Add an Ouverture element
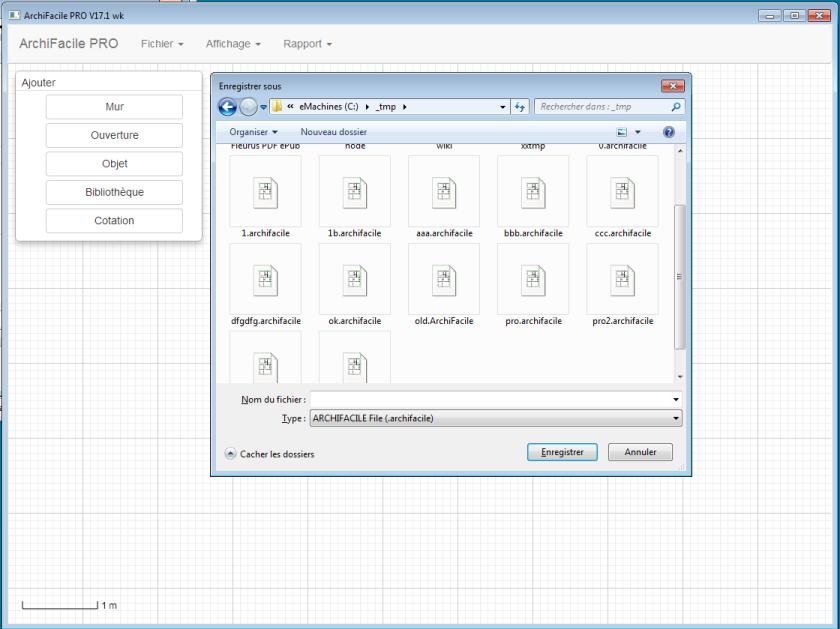840x629 pixels. [x=114, y=135]
